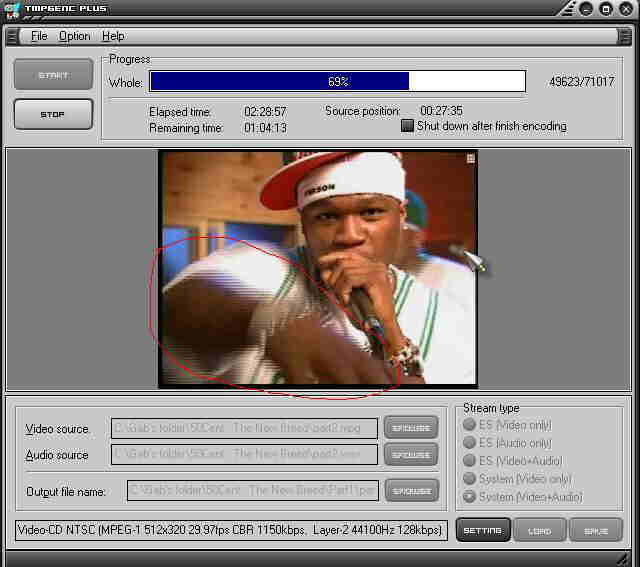
Task: Maximize the TMPGEnc Plus window
Action: [x=606, y=9]
